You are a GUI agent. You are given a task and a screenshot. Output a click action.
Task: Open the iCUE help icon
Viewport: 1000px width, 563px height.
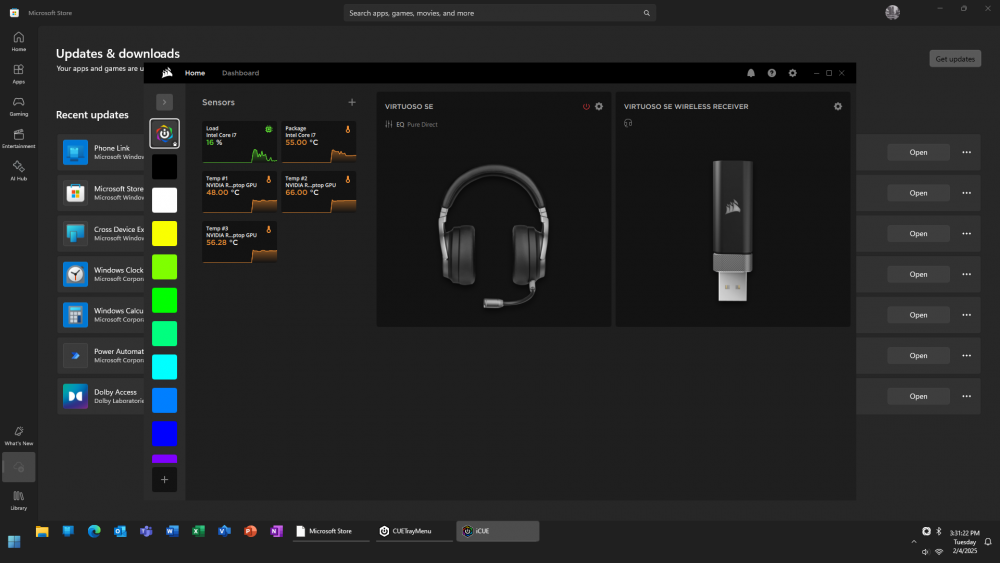[772, 73]
